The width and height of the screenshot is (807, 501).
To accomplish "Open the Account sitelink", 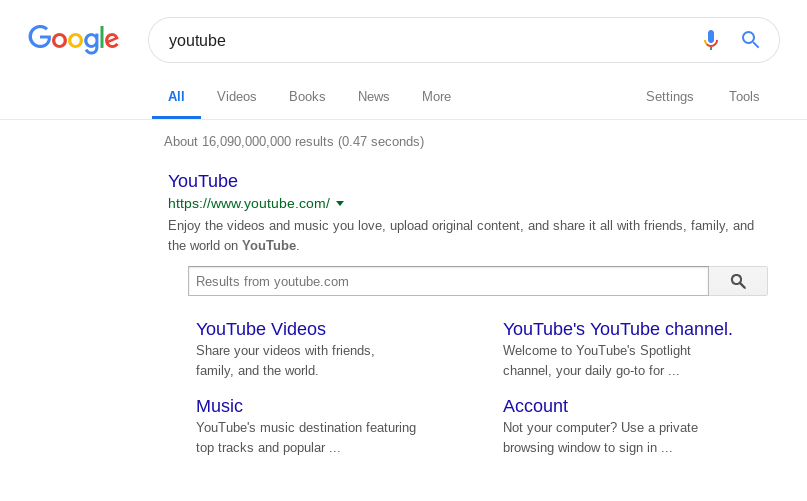I will 535,406.
